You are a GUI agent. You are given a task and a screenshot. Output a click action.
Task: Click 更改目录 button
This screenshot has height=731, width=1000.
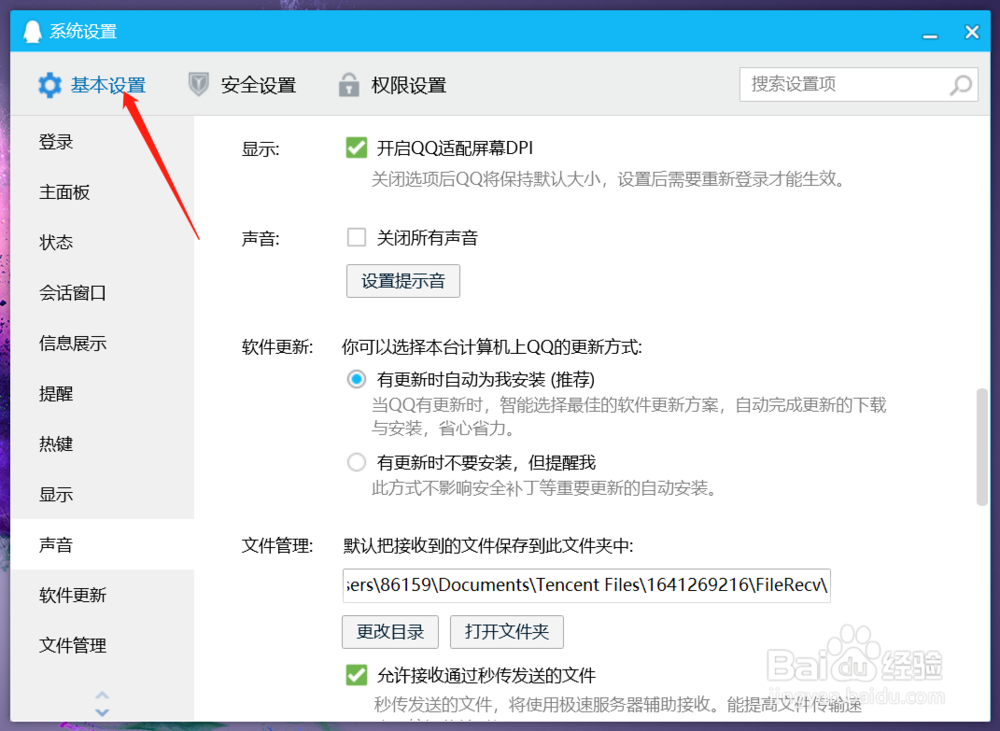390,631
